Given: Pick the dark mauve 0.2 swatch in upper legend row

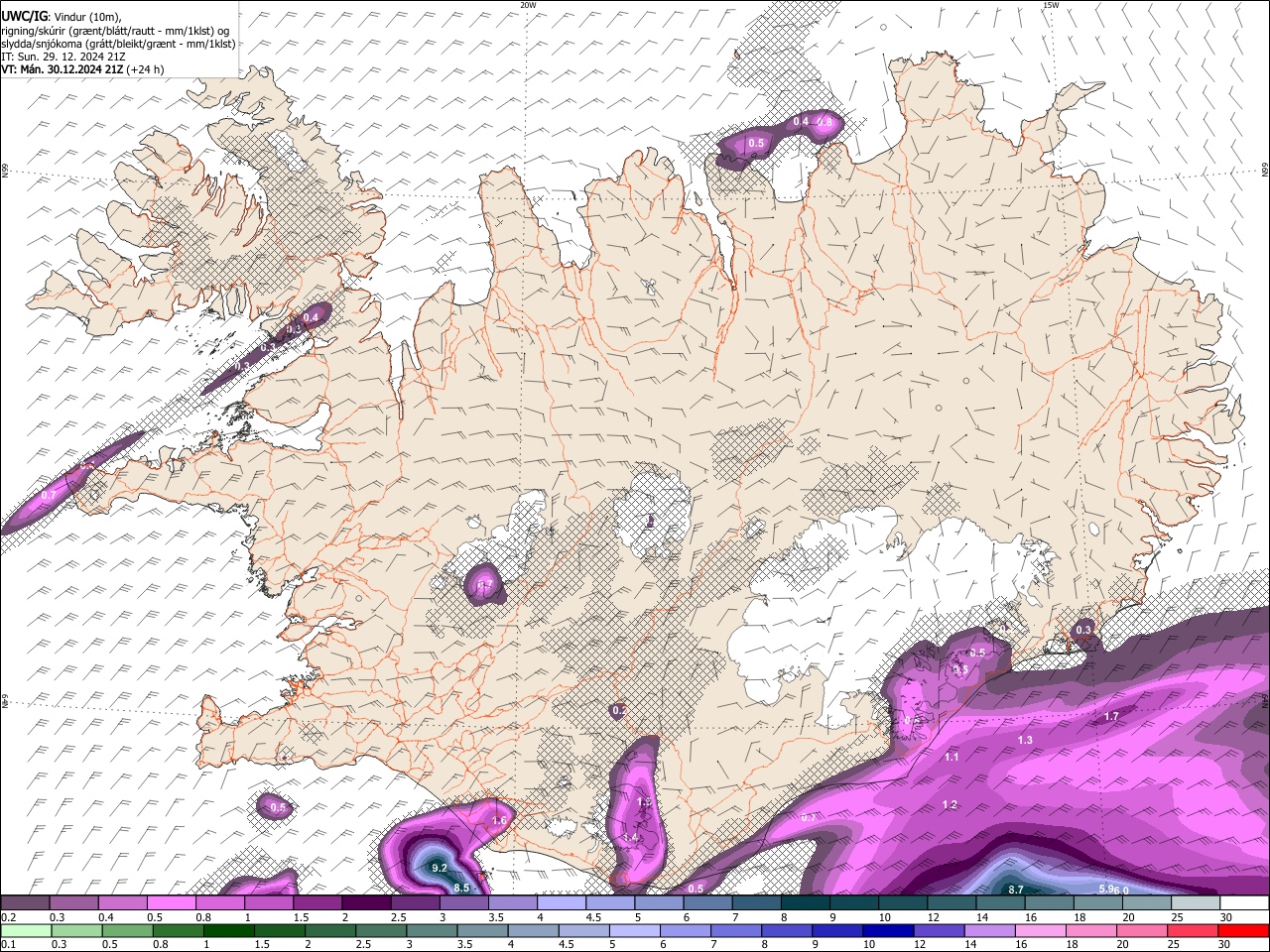Looking at the screenshot, I should click(x=25, y=902).
